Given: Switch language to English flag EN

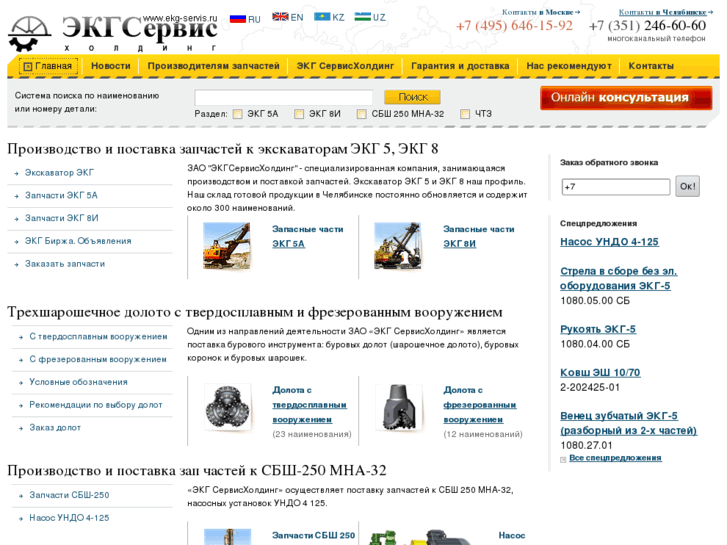Looking at the screenshot, I should pos(287,17).
